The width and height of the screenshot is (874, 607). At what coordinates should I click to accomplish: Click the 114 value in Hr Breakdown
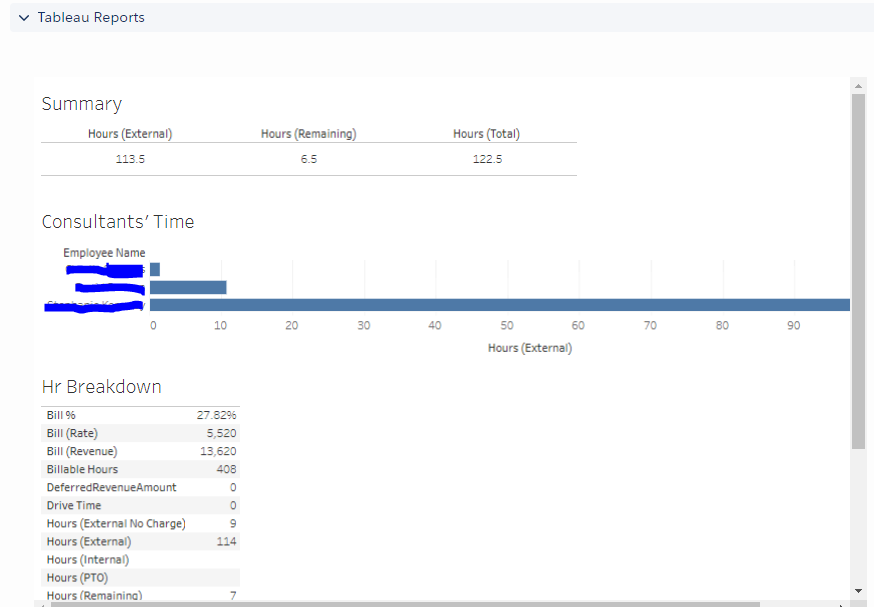pos(226,542)
